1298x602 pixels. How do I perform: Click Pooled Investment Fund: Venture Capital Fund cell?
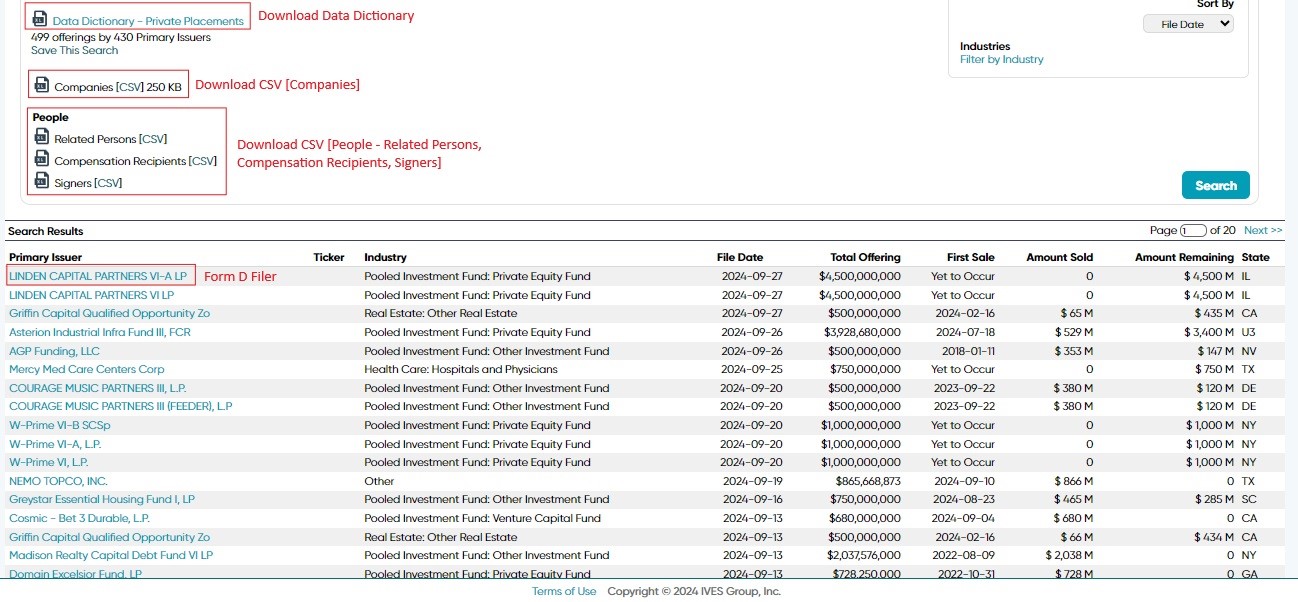tap(482, 518)
